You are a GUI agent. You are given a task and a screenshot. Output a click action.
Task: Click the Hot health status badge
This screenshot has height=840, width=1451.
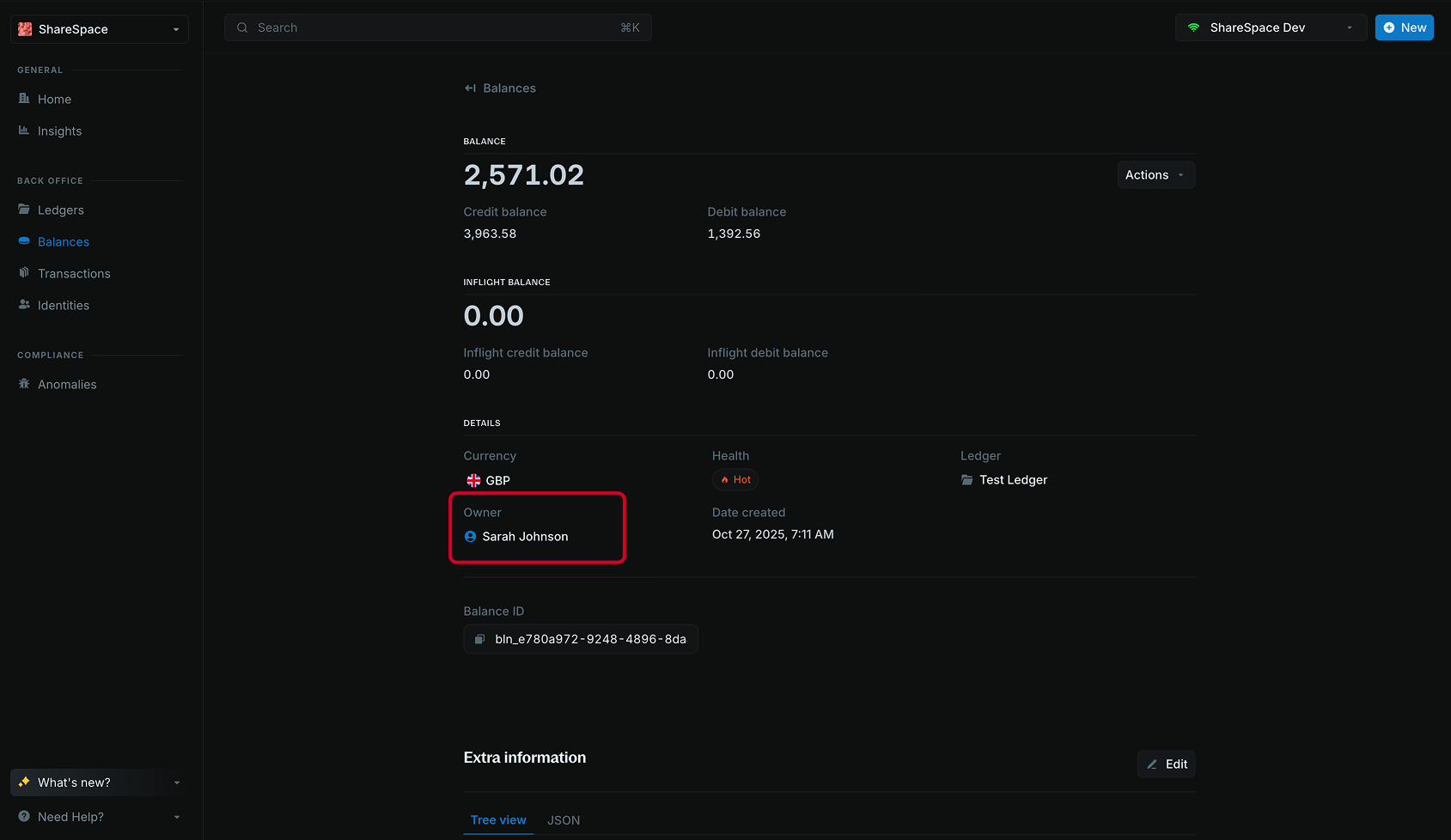click(735, 479)
